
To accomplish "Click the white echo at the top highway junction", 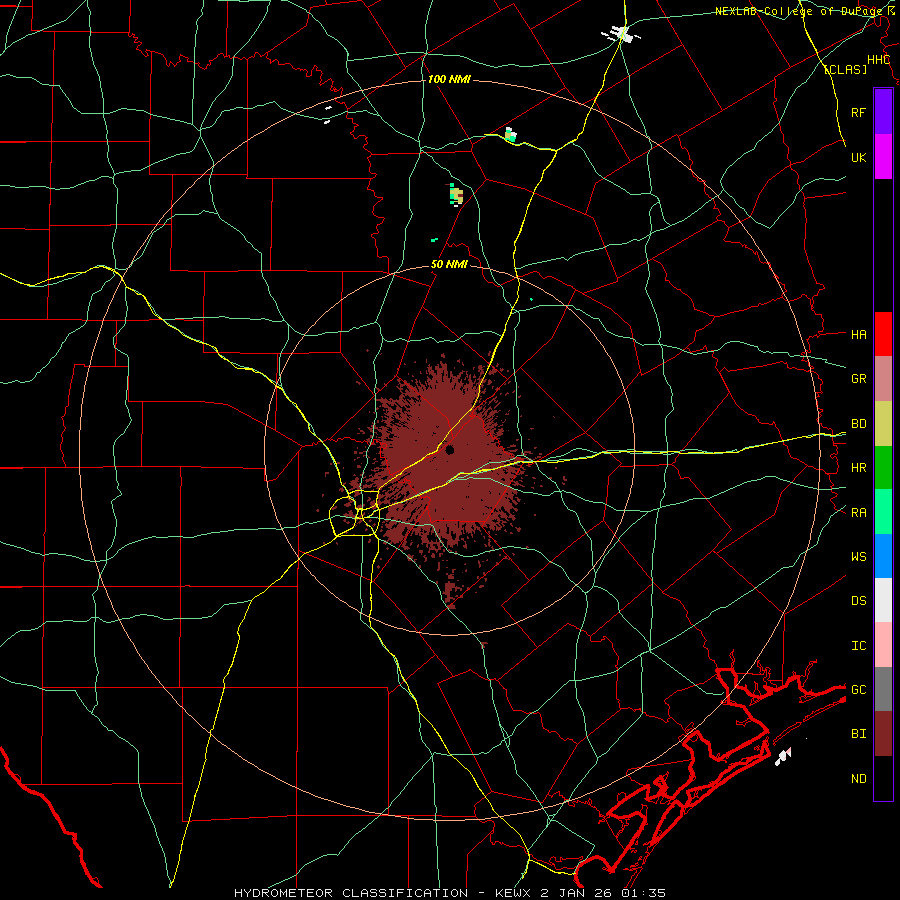I will tap(621, 34).
